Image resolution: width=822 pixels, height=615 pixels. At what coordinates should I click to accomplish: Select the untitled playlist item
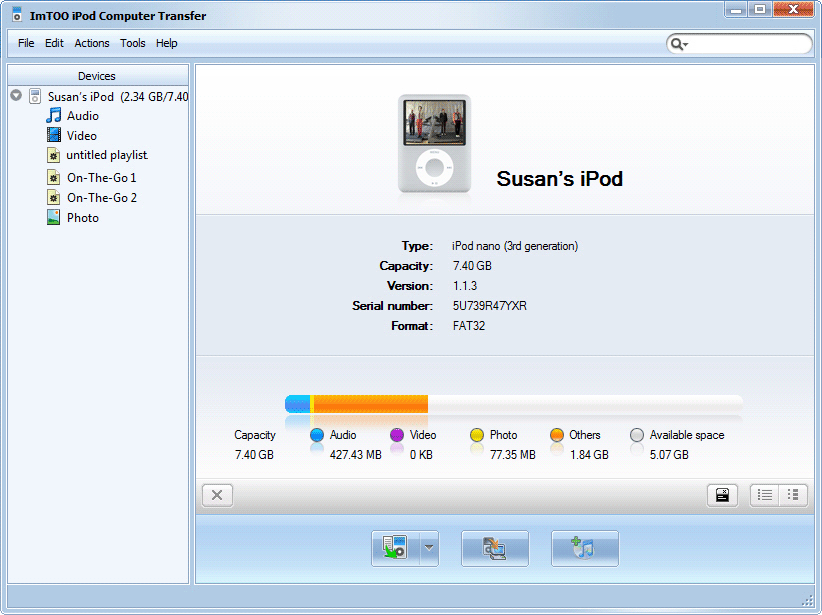107,155
